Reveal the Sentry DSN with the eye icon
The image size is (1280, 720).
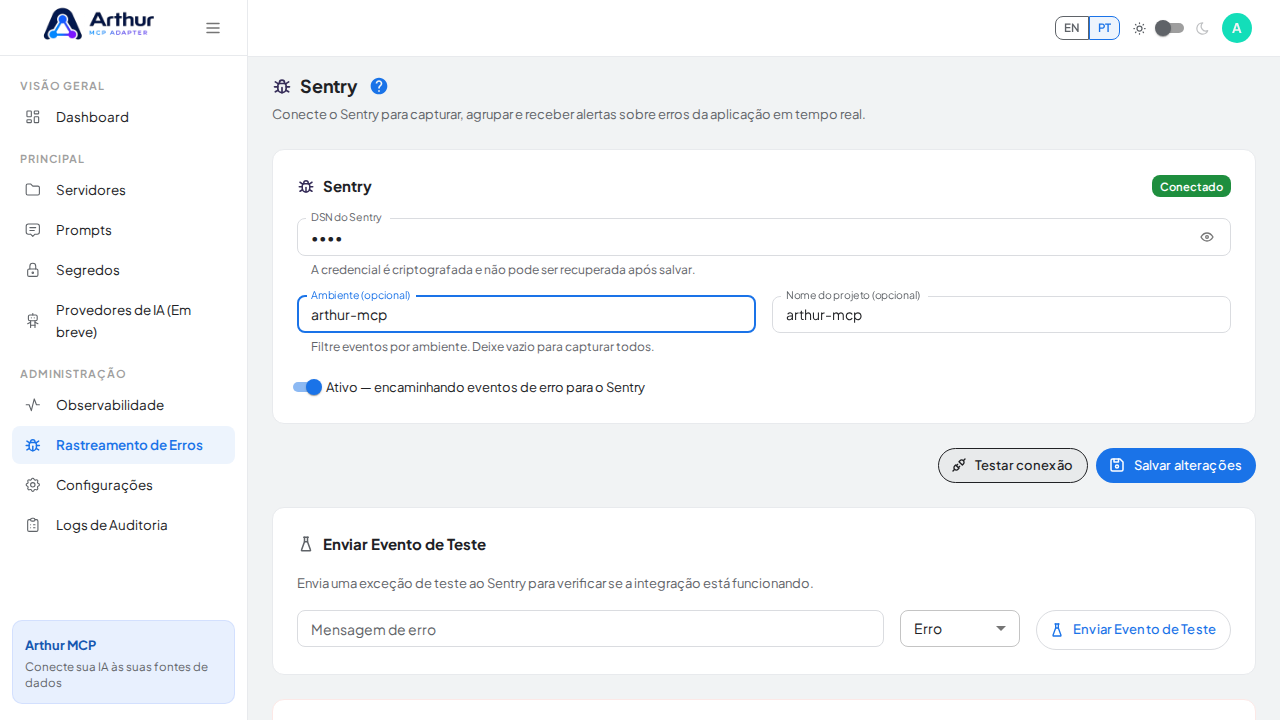pyautogui.click(x=1207, y=237)
